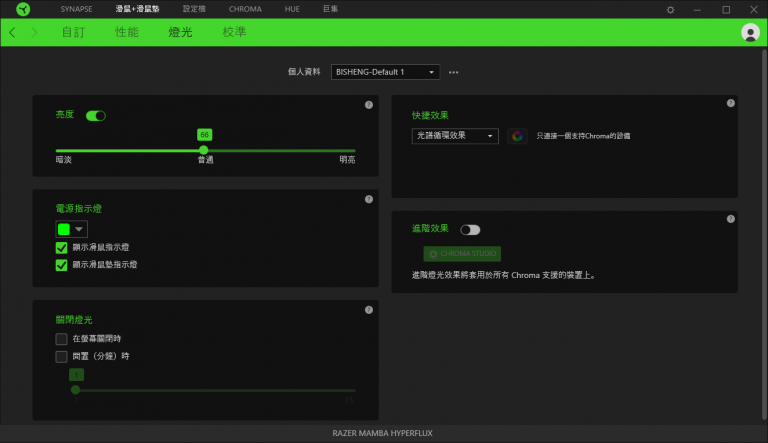
Task: Check 閒置（分鐘）時 checkbox
Action: 61,356
